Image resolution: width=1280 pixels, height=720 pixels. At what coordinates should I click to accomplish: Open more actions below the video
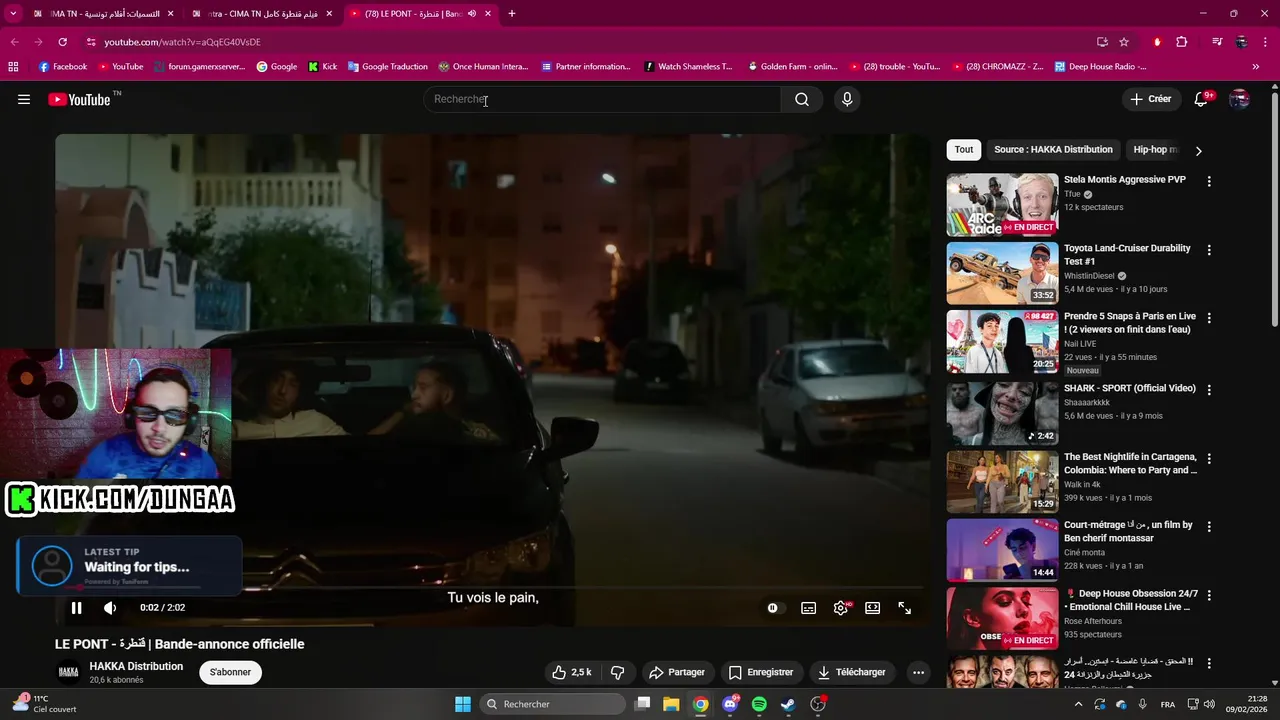tap(918, 672)
